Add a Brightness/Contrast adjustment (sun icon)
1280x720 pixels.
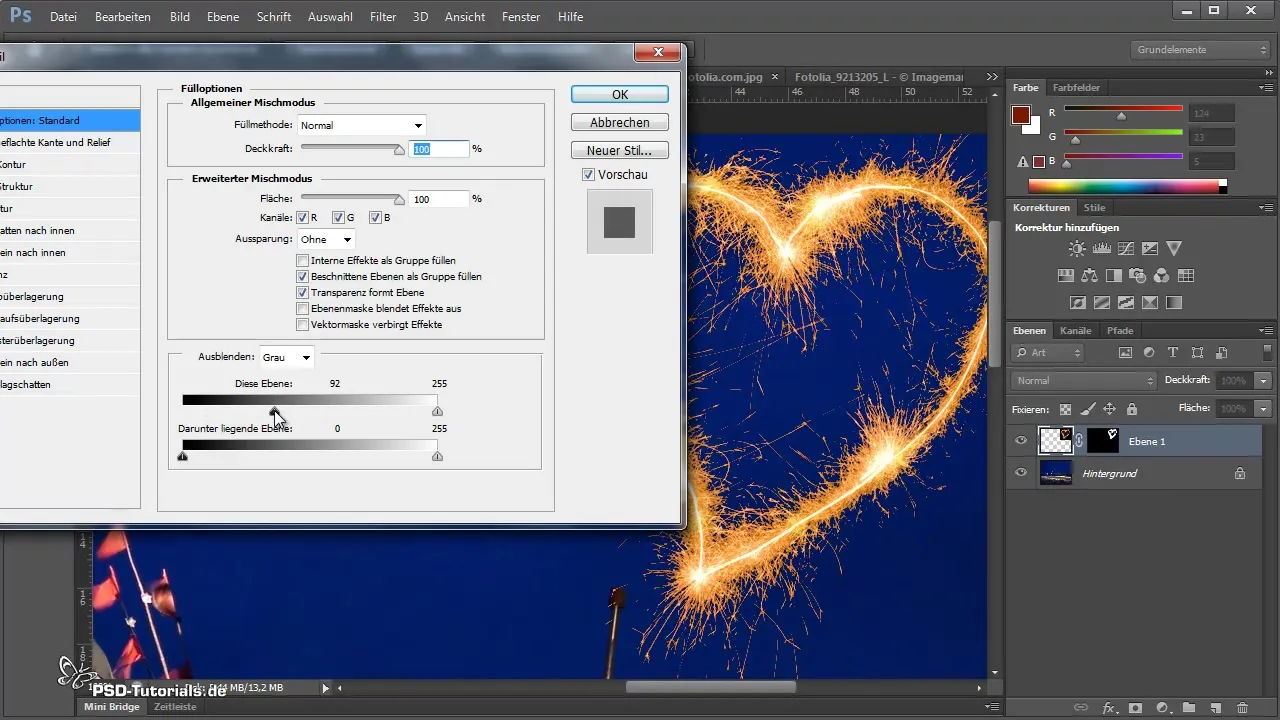[1077, 249]
